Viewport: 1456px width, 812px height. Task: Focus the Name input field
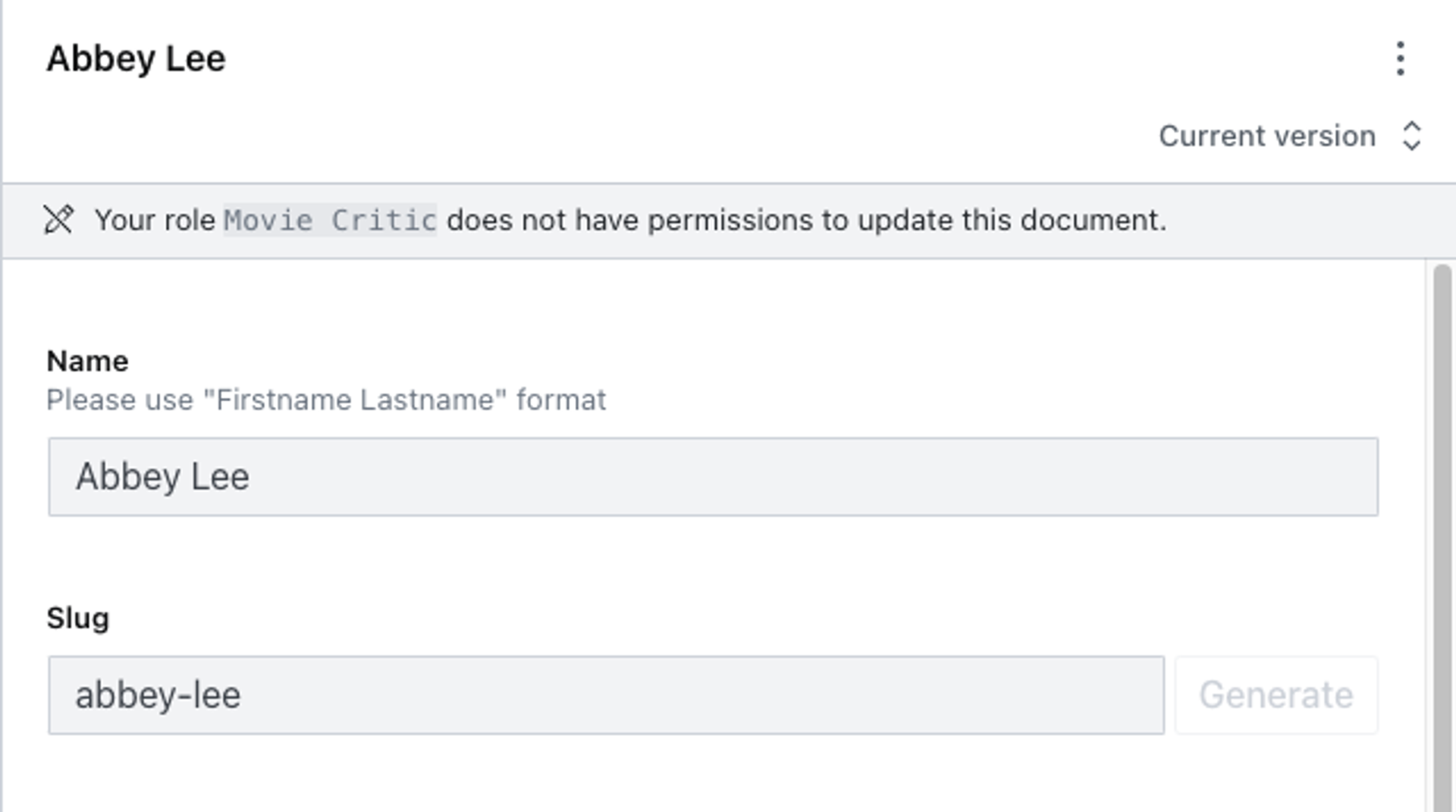[713, 477]
